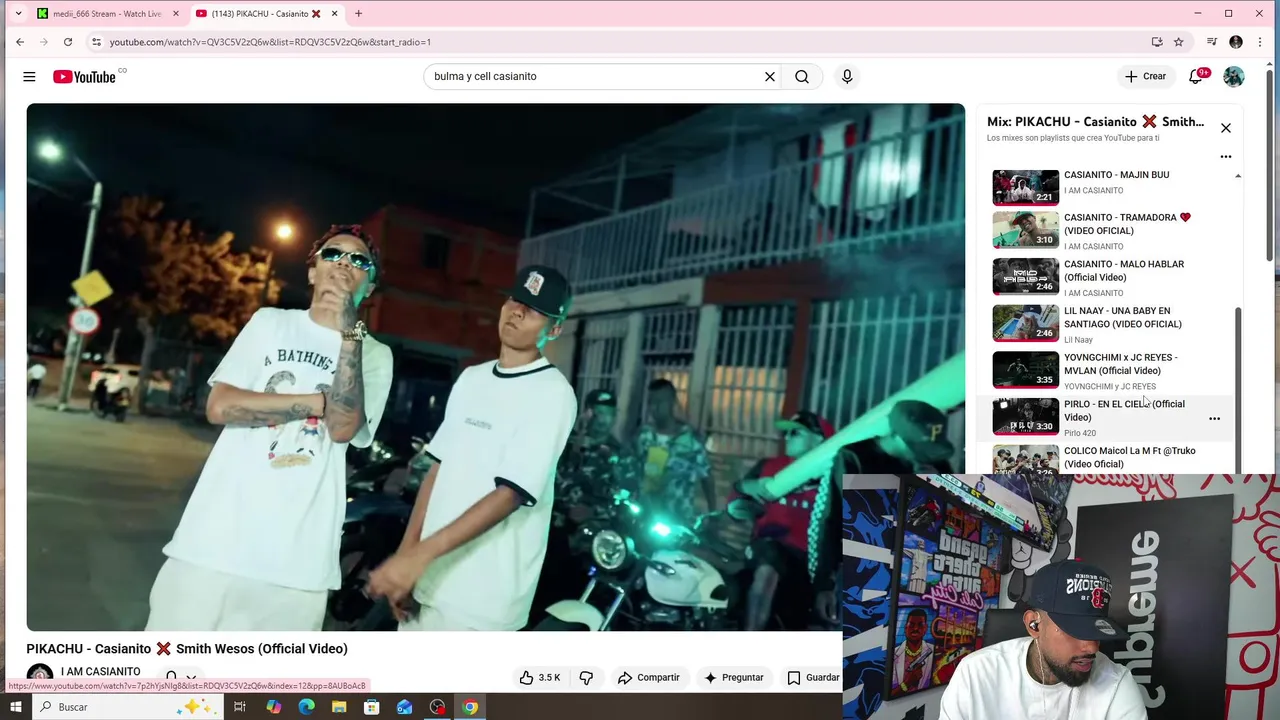
Task: Install or cast icon in address bar
Action: 1157,42
